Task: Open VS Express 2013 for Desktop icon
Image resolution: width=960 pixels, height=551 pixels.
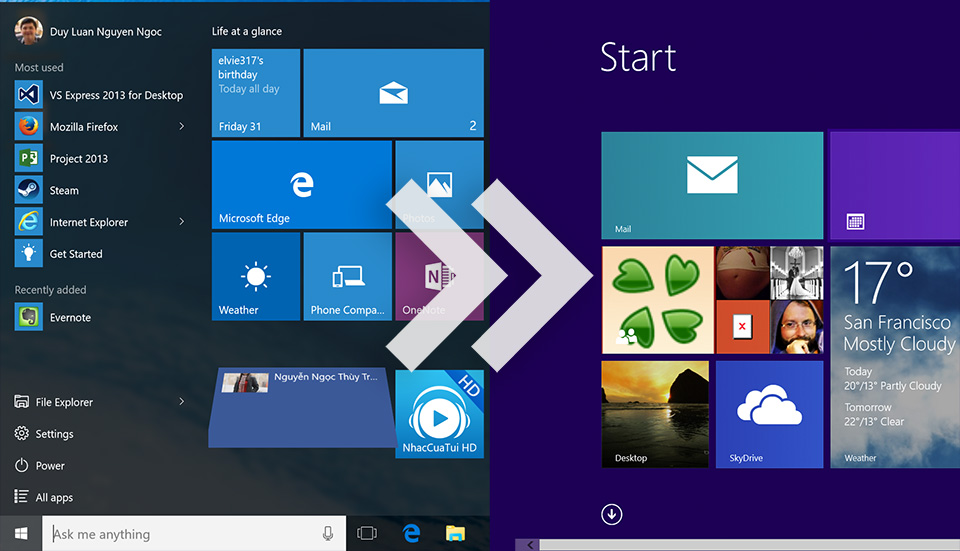Action: [29, 94]
